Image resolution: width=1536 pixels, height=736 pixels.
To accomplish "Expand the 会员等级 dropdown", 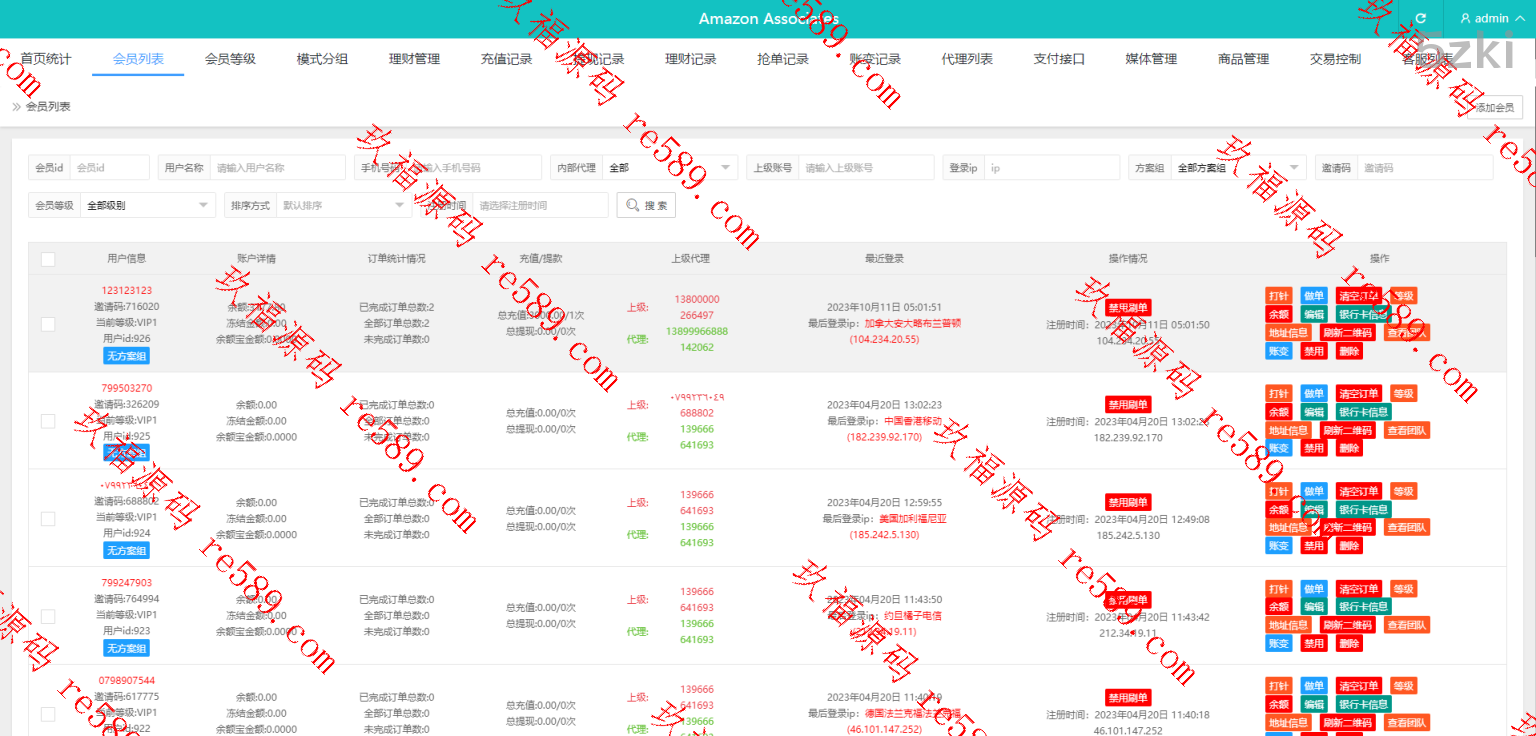I will click(x=147, y=205).
